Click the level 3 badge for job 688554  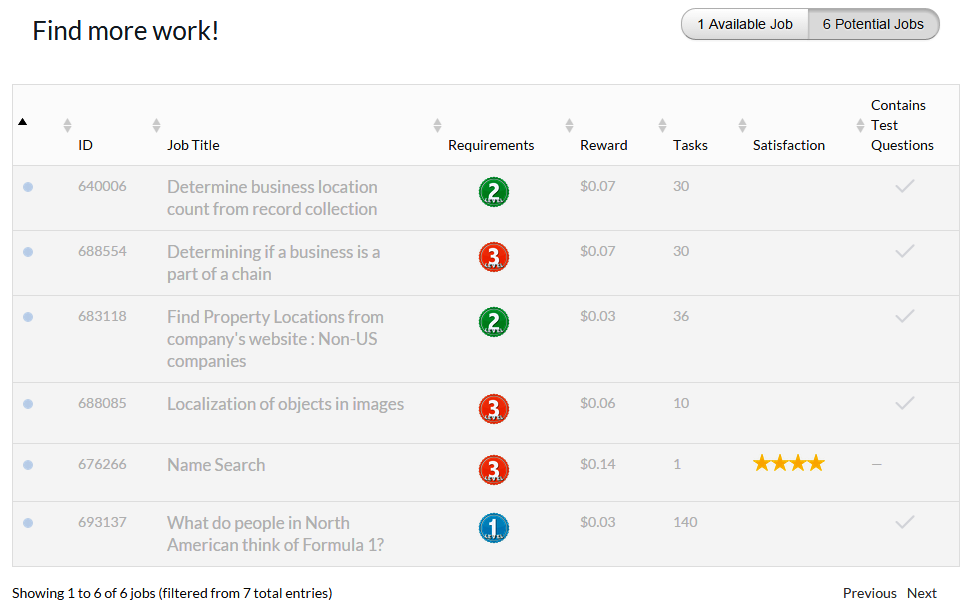tap(493, 257)
